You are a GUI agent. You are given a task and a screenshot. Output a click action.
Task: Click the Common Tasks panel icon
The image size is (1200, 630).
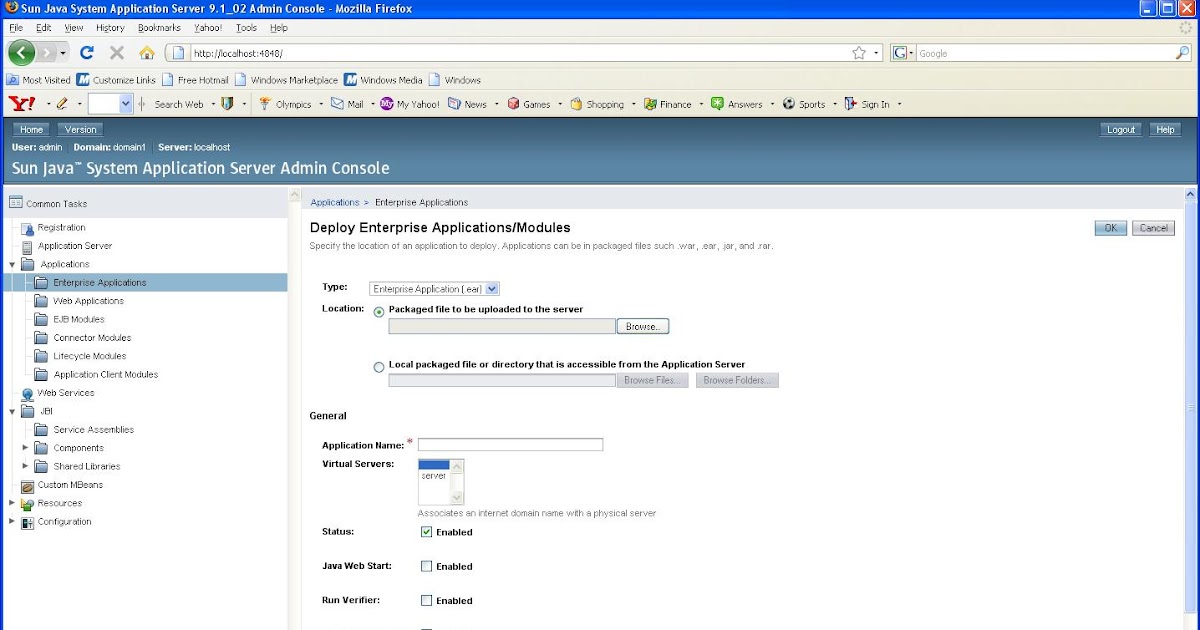[x=17, y=202]
